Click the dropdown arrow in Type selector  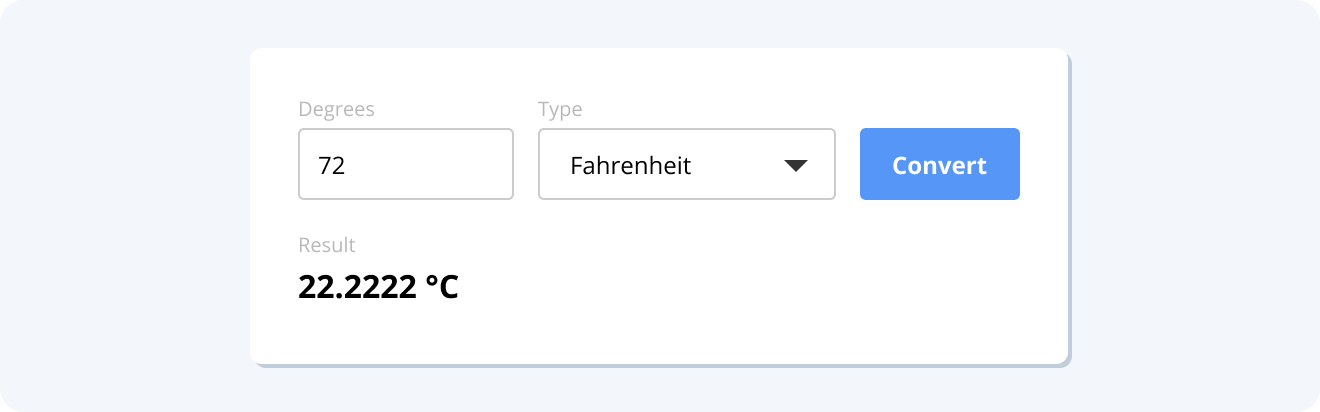point(795,165)
